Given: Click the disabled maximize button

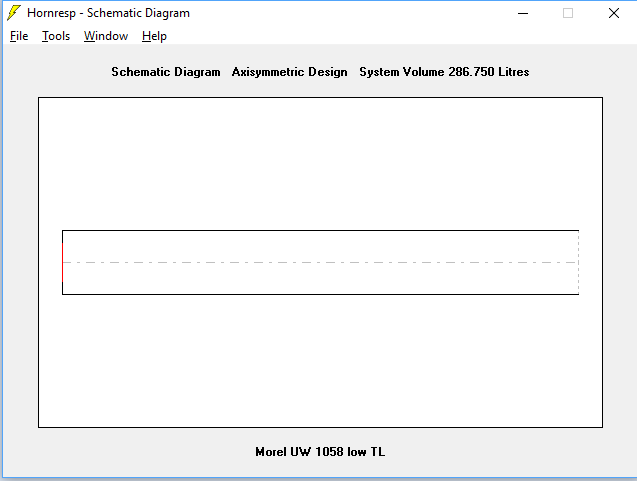Looking at the screenshot, I should [568, 13].
